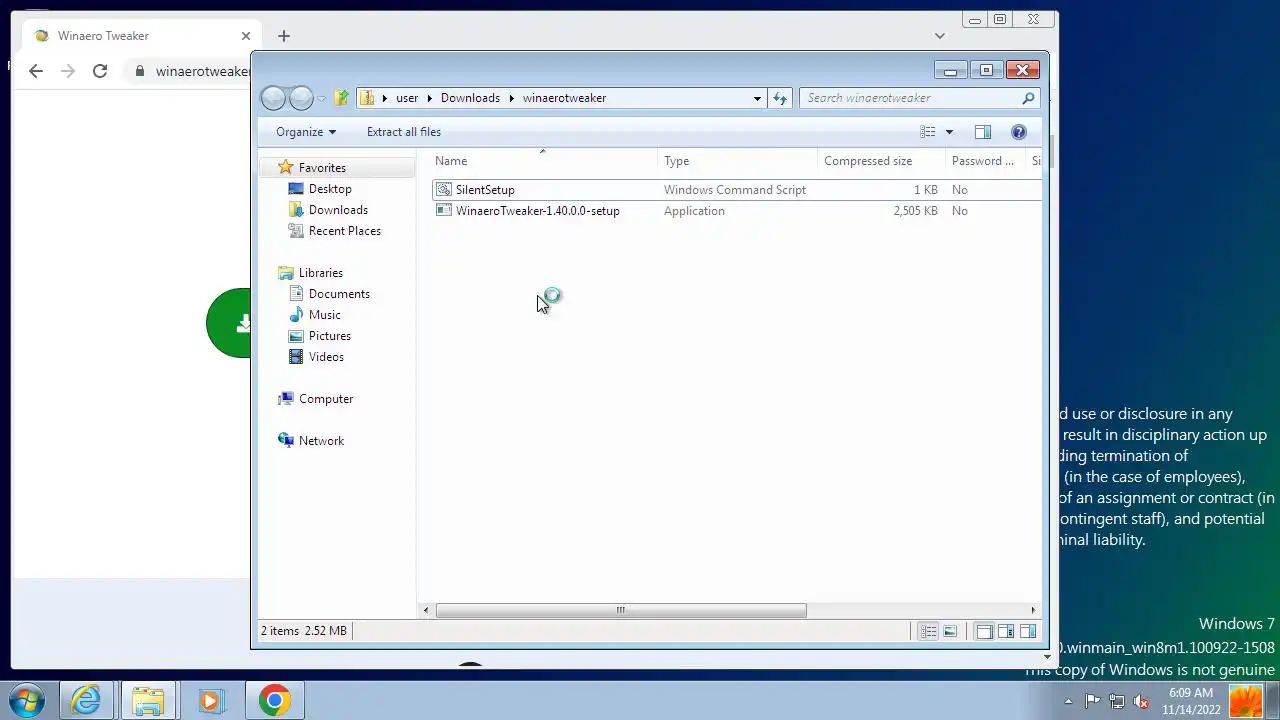Click the network tray icon

click(1117, 701)
